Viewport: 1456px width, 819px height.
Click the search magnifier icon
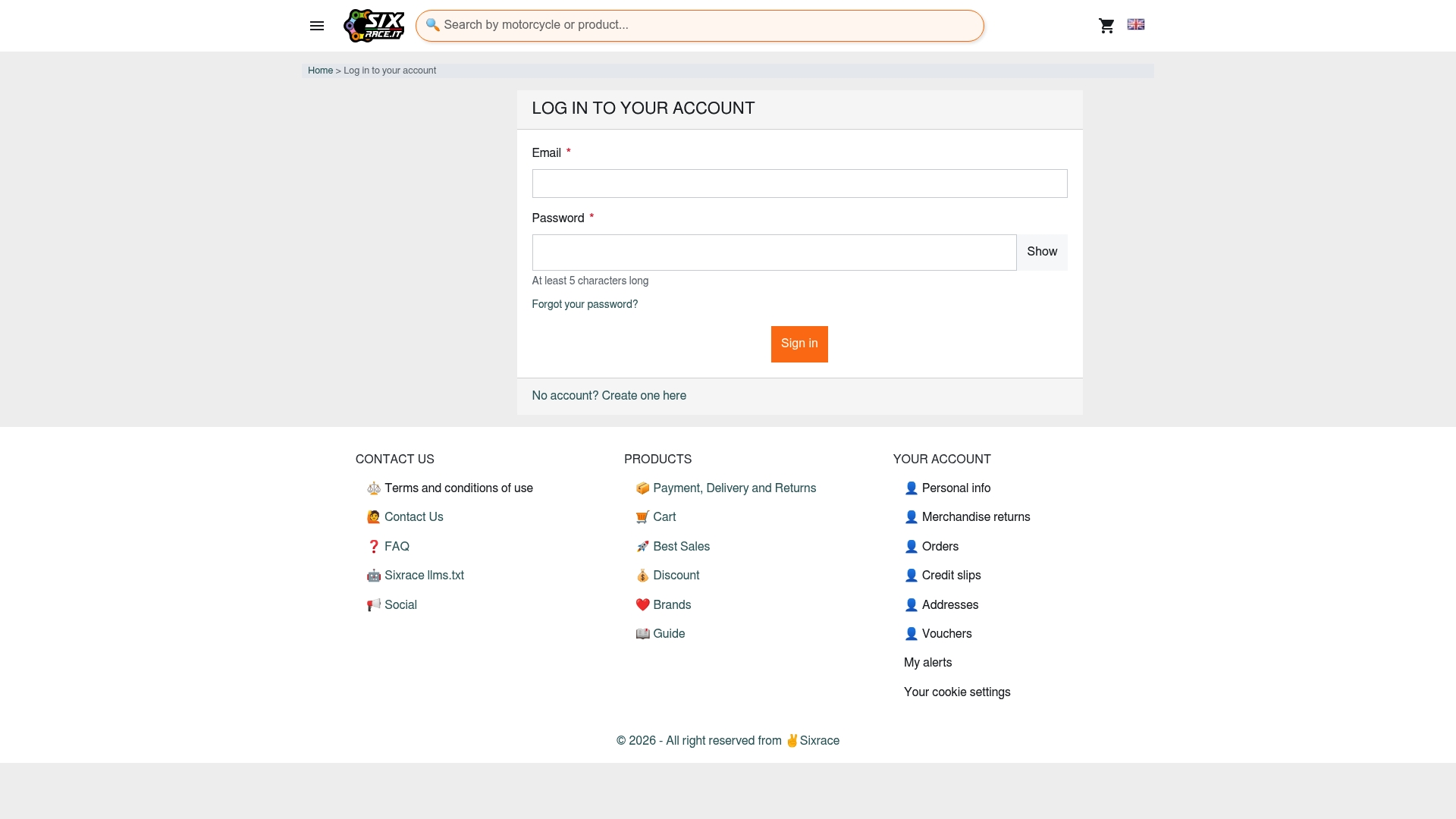(x=433, y=25)
